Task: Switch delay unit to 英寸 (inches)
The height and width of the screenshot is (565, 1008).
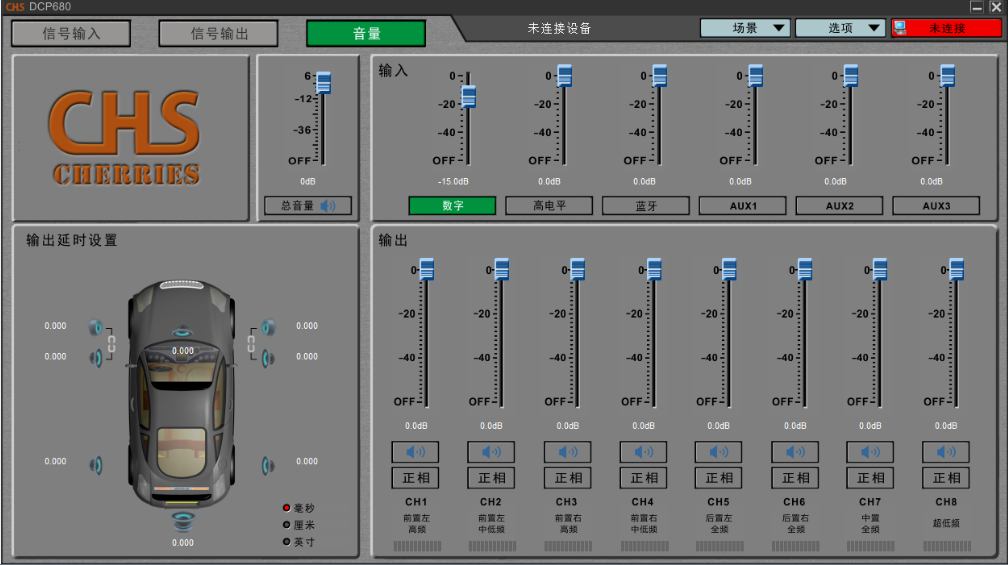Action: [287, 541]
